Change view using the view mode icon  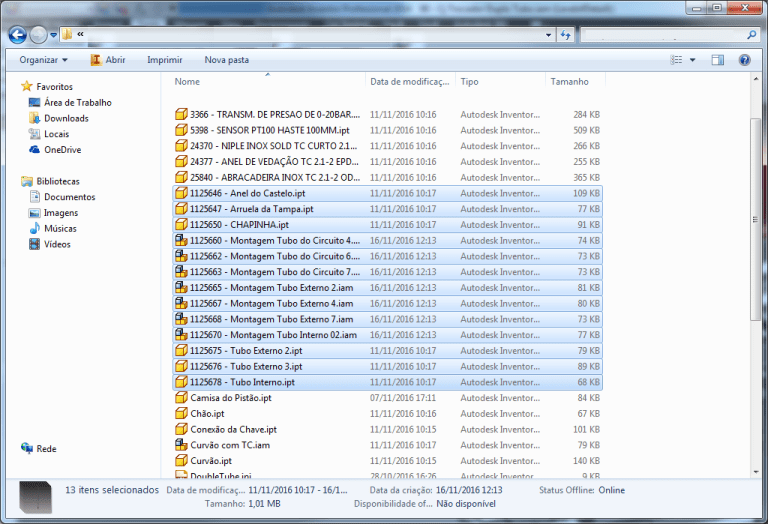(x=676, y=60)
